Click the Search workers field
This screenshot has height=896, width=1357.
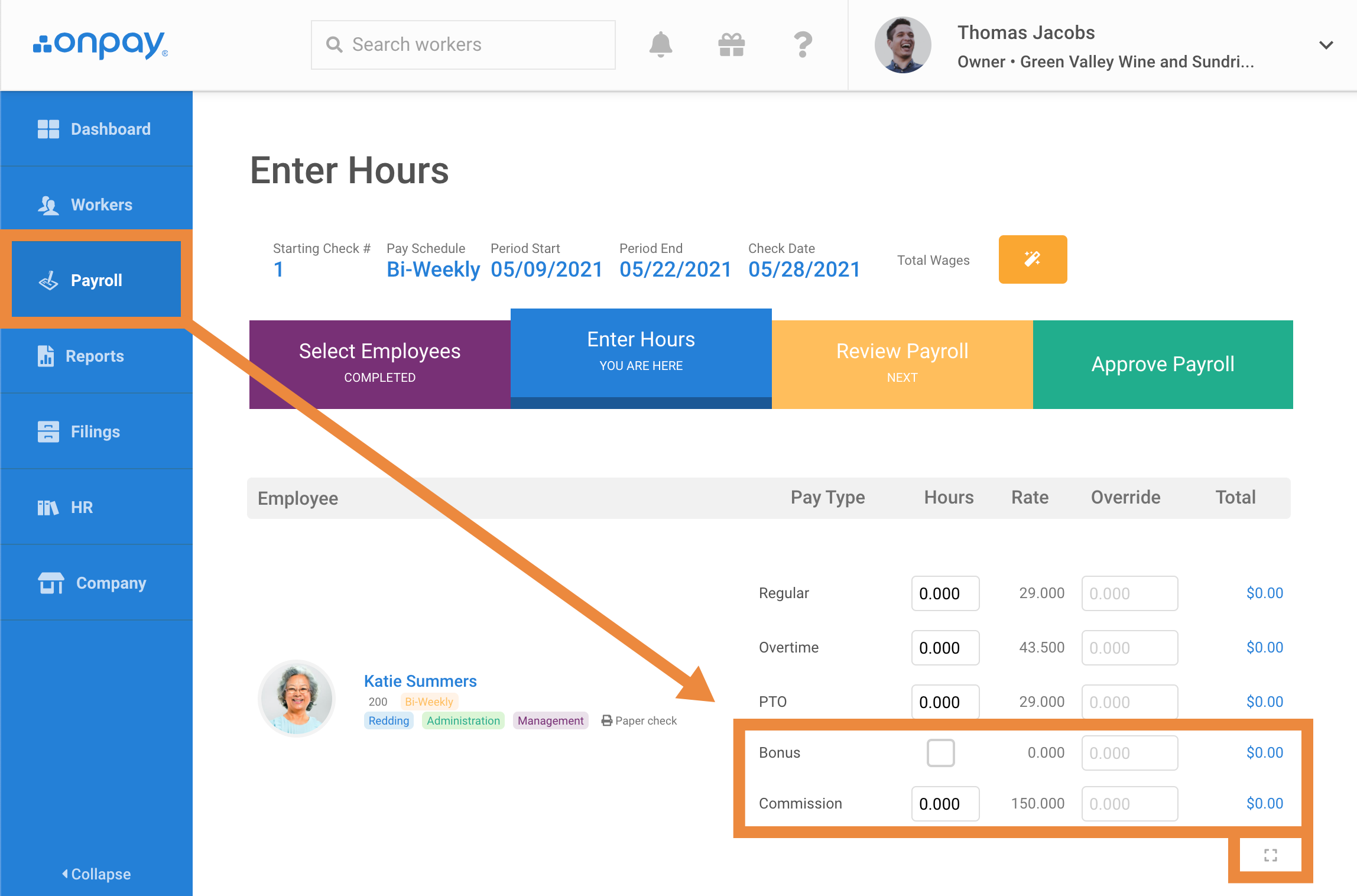coord(463,44)
